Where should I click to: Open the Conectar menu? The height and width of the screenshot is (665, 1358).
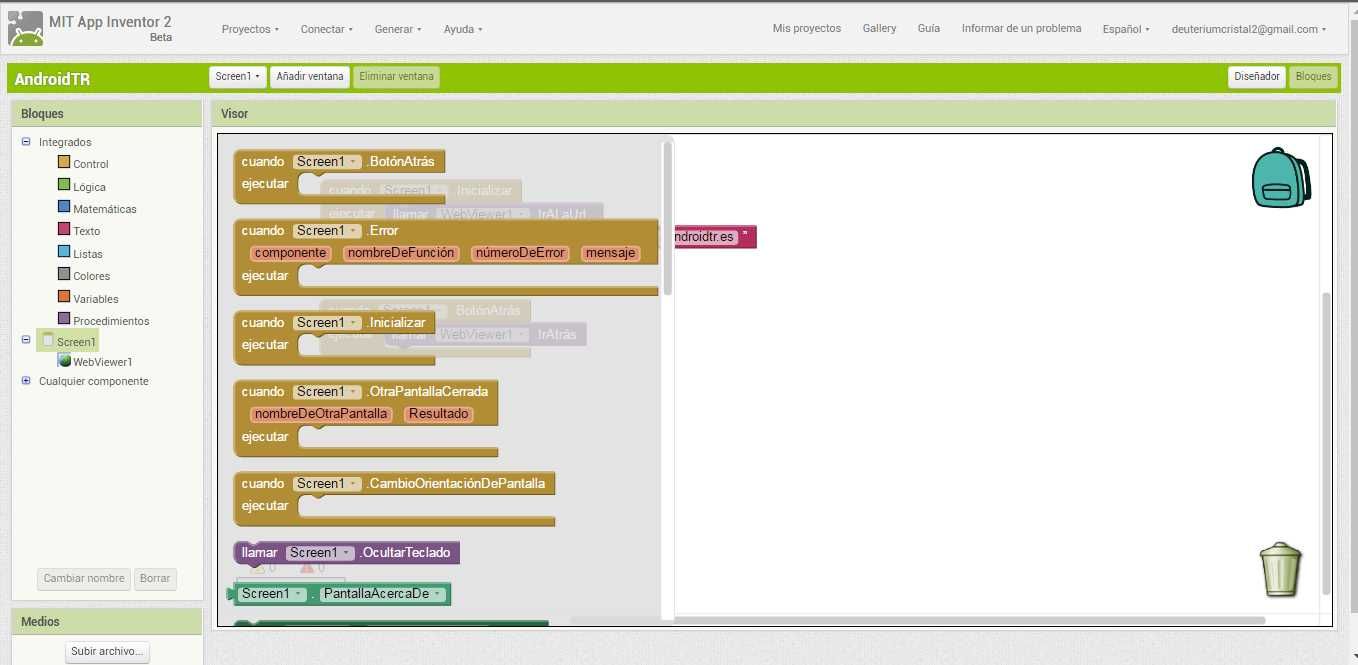pyautogui.click(x=327, y=29)
